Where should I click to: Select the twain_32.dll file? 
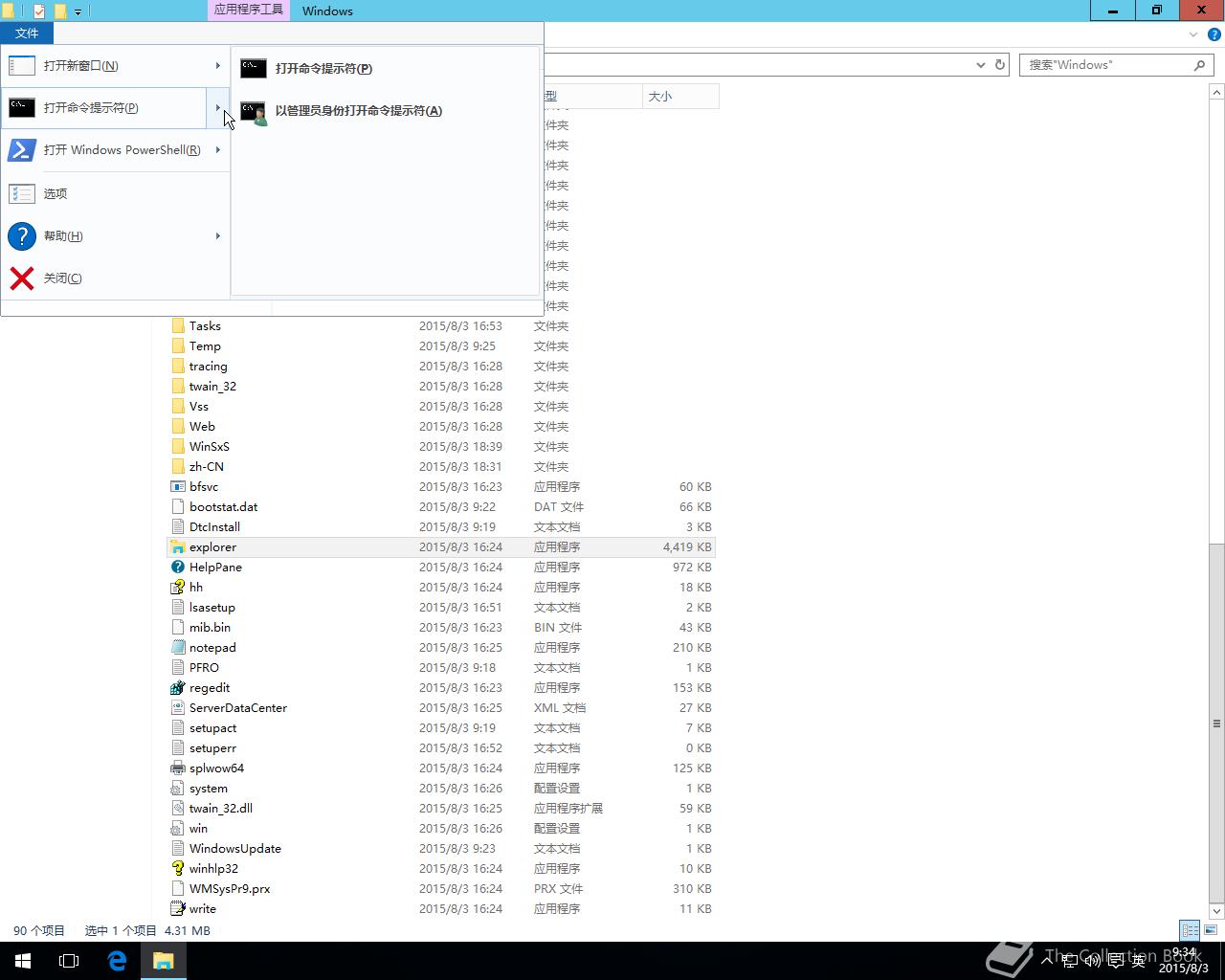point(221,809)
